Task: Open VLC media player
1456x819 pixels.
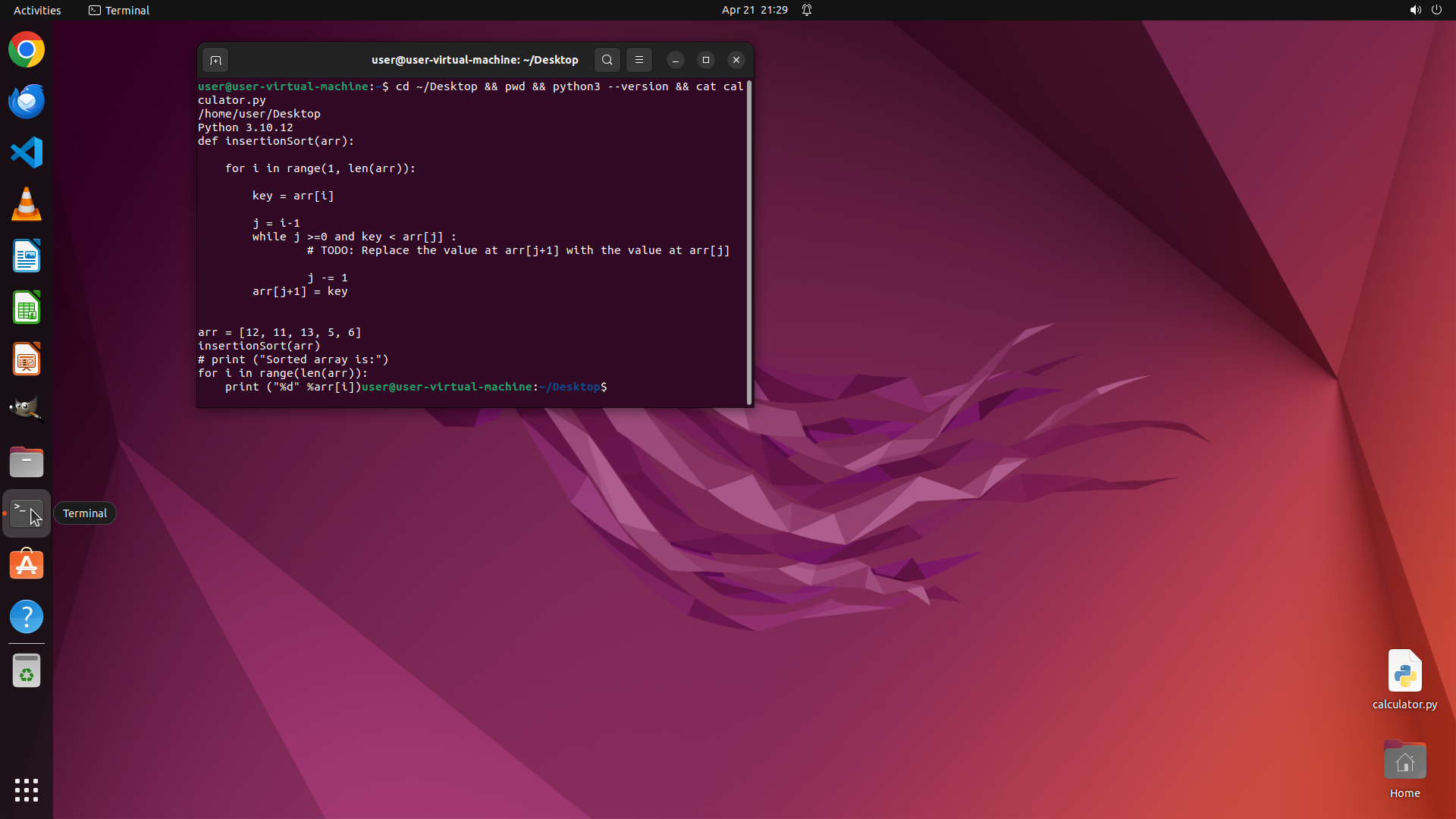Action: [x=27, y=205]
